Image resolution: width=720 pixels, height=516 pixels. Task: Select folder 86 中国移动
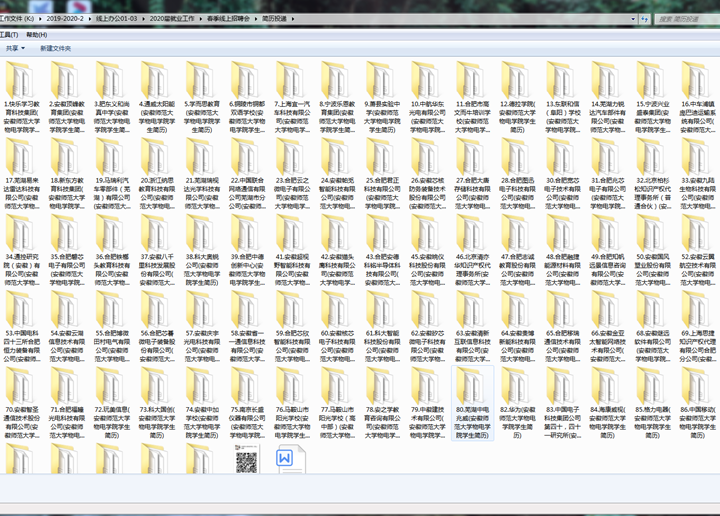pos(697,386)
